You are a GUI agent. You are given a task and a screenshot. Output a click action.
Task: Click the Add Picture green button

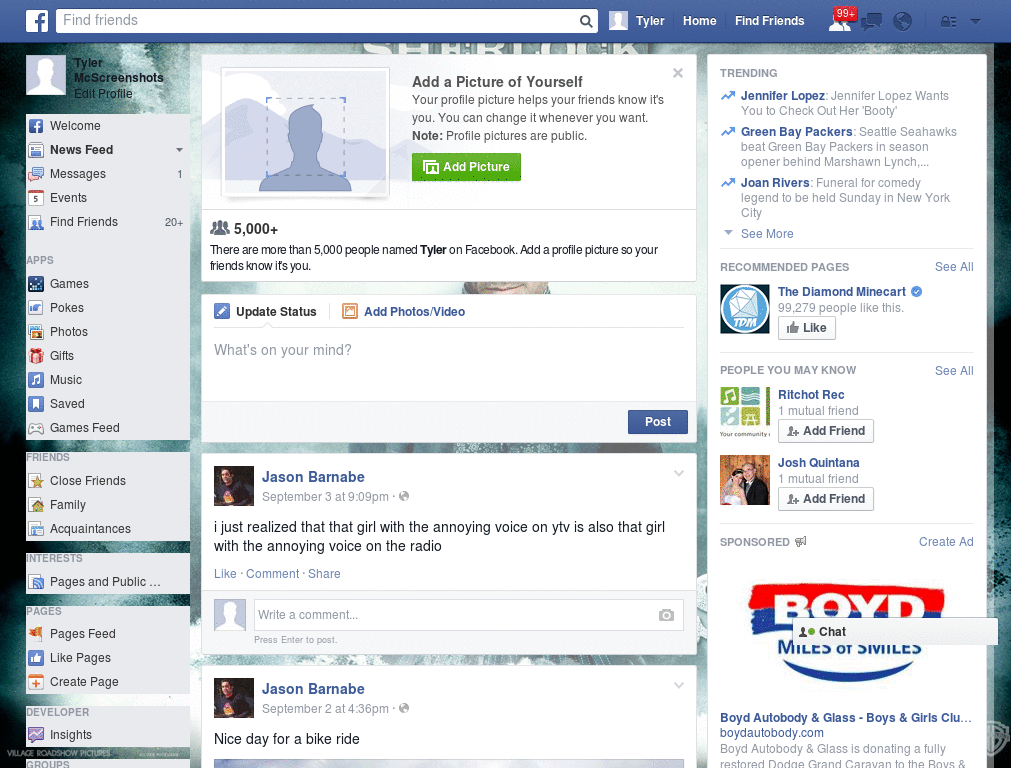pos(466,167)
